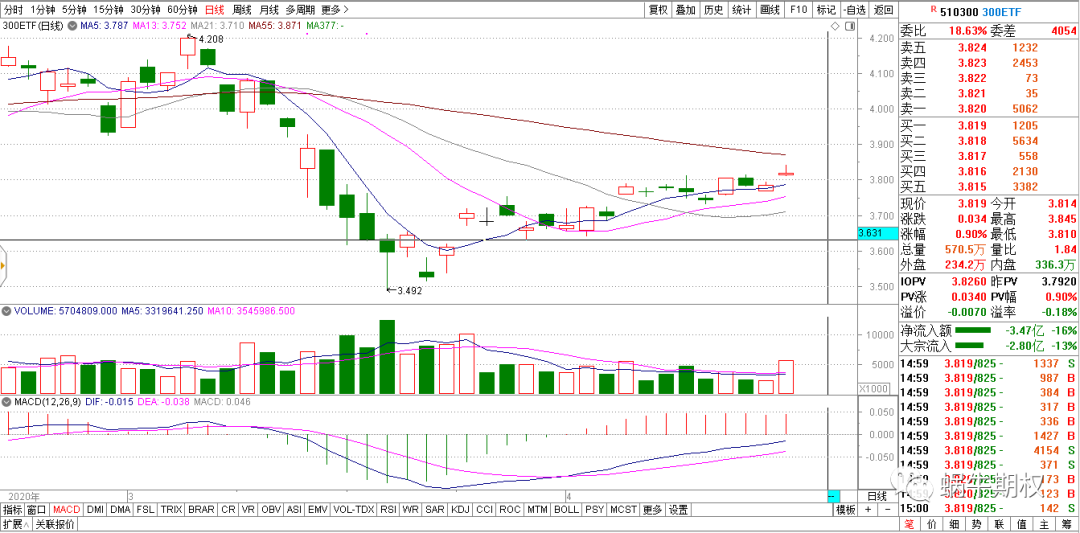This screenshot has width=1080, height=533.
Task: Expand the 更多 periods dropdown at top
Action: pos(335,10)
